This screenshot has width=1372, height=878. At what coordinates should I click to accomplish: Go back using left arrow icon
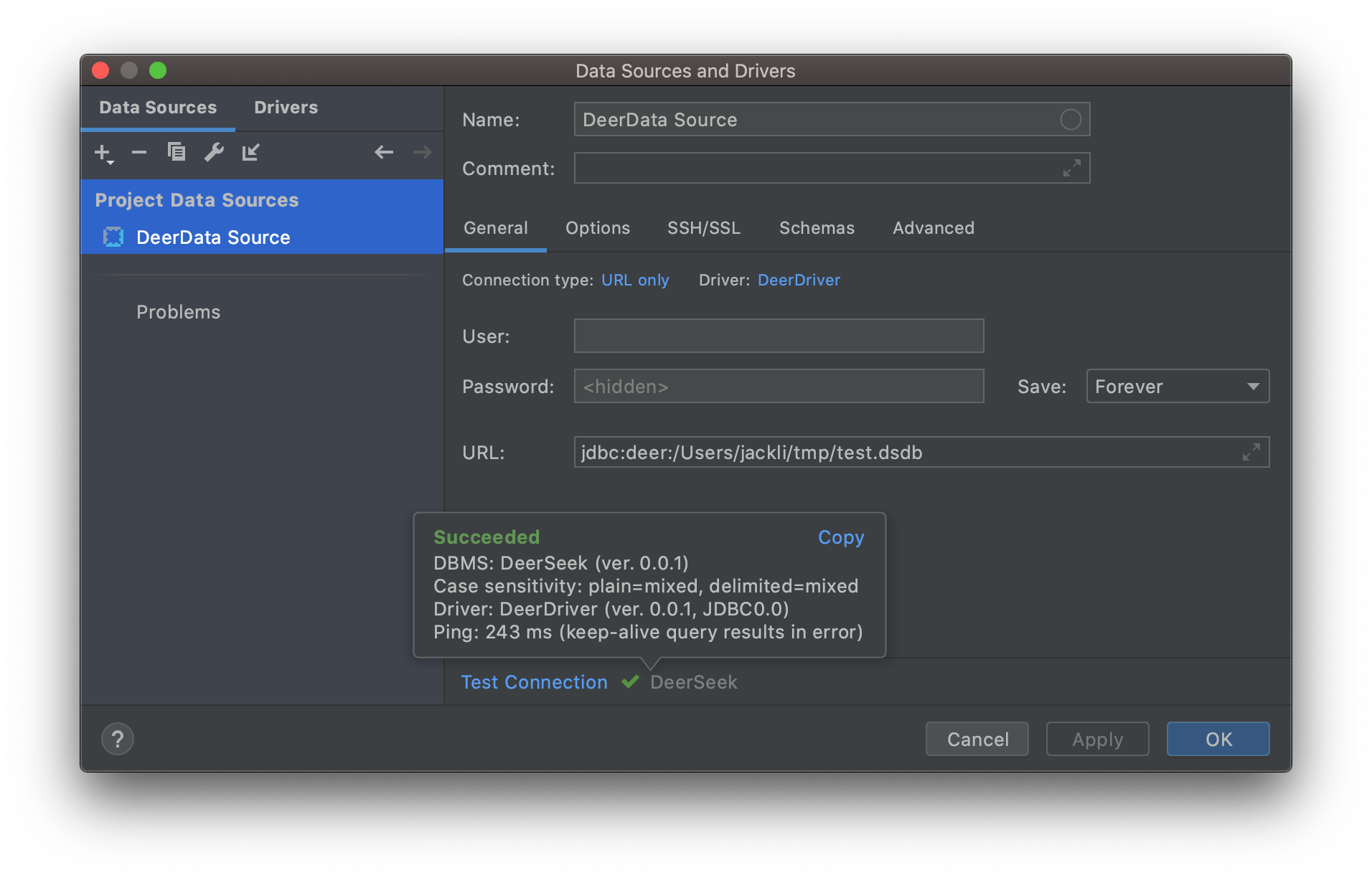click(x=384, y=152)
